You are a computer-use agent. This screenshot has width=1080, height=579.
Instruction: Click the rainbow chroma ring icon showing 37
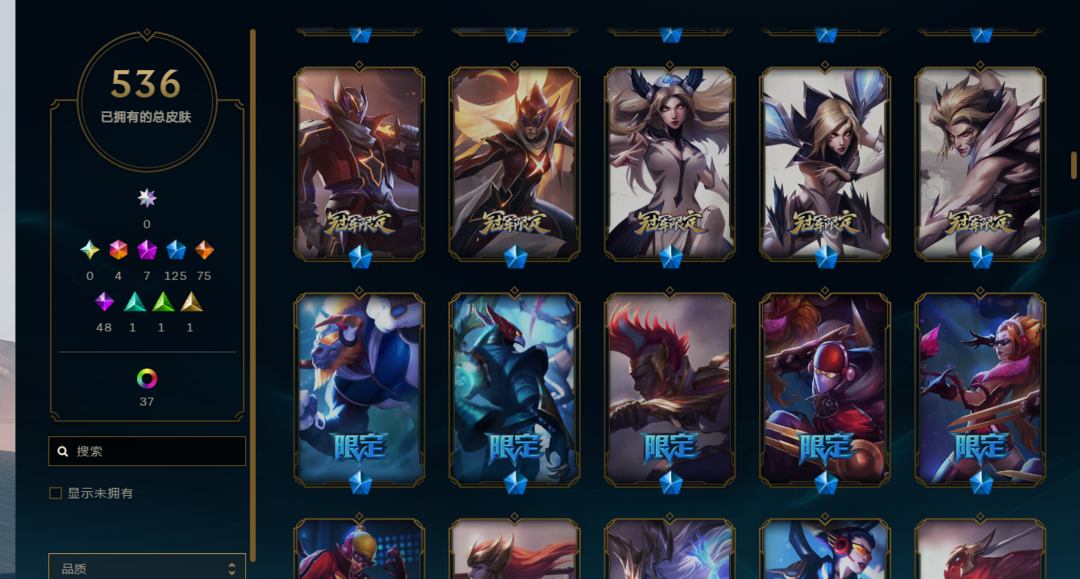[147, 379]
